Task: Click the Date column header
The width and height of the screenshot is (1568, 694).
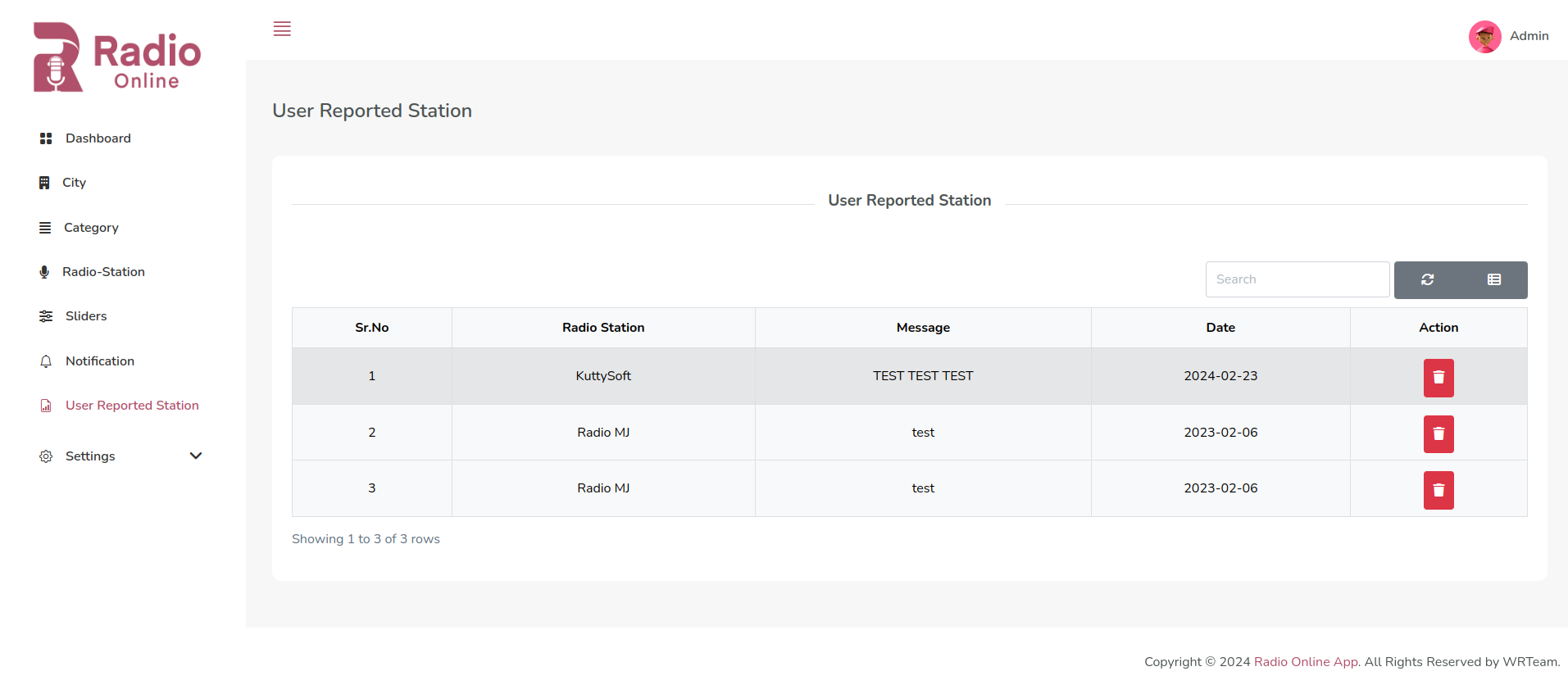Action: (x=1220, y=328)
